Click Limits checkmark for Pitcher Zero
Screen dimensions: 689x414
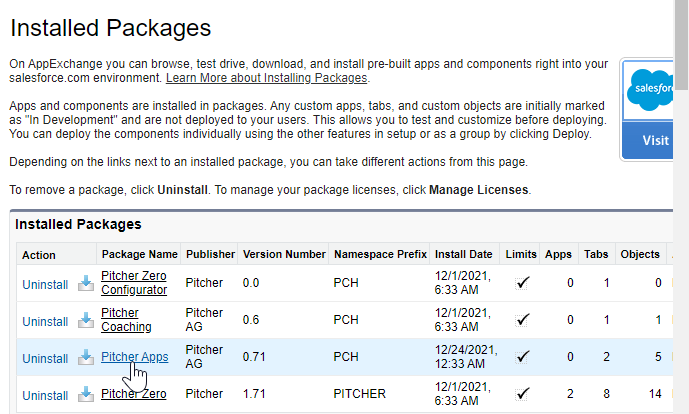point(522,394)
